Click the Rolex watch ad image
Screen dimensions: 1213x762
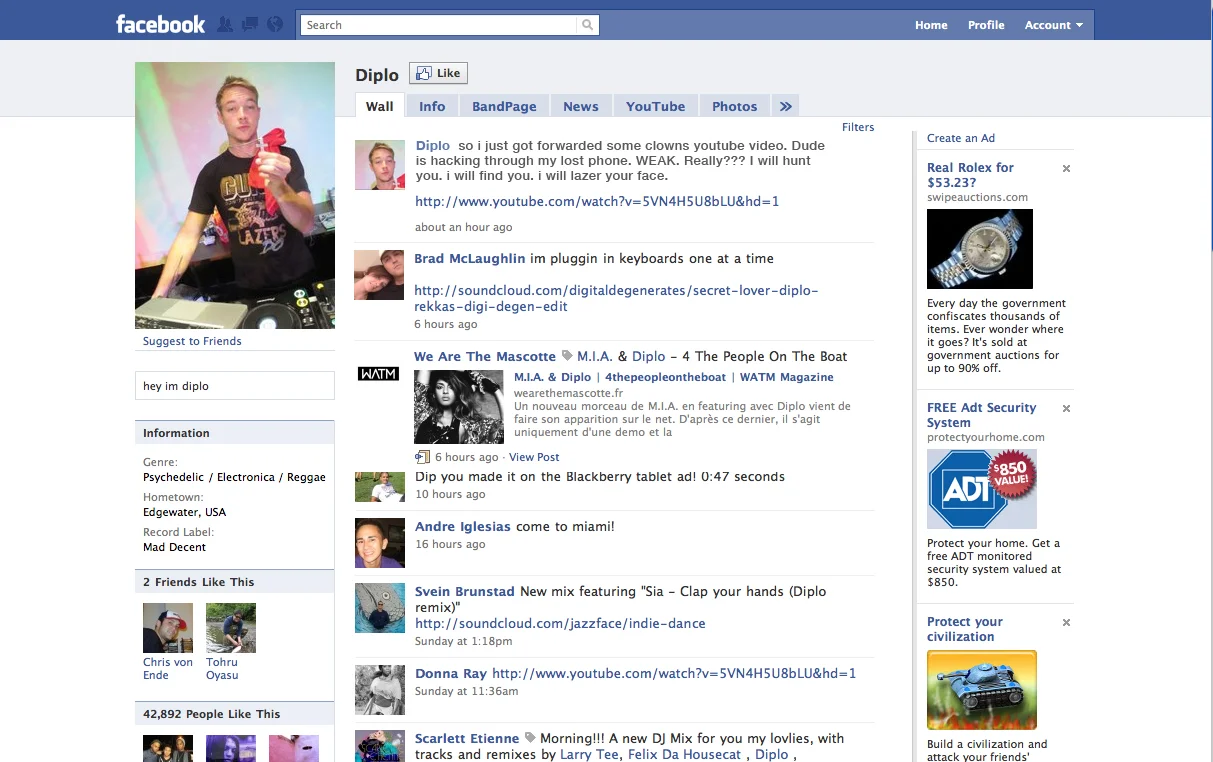click(980, 249)
